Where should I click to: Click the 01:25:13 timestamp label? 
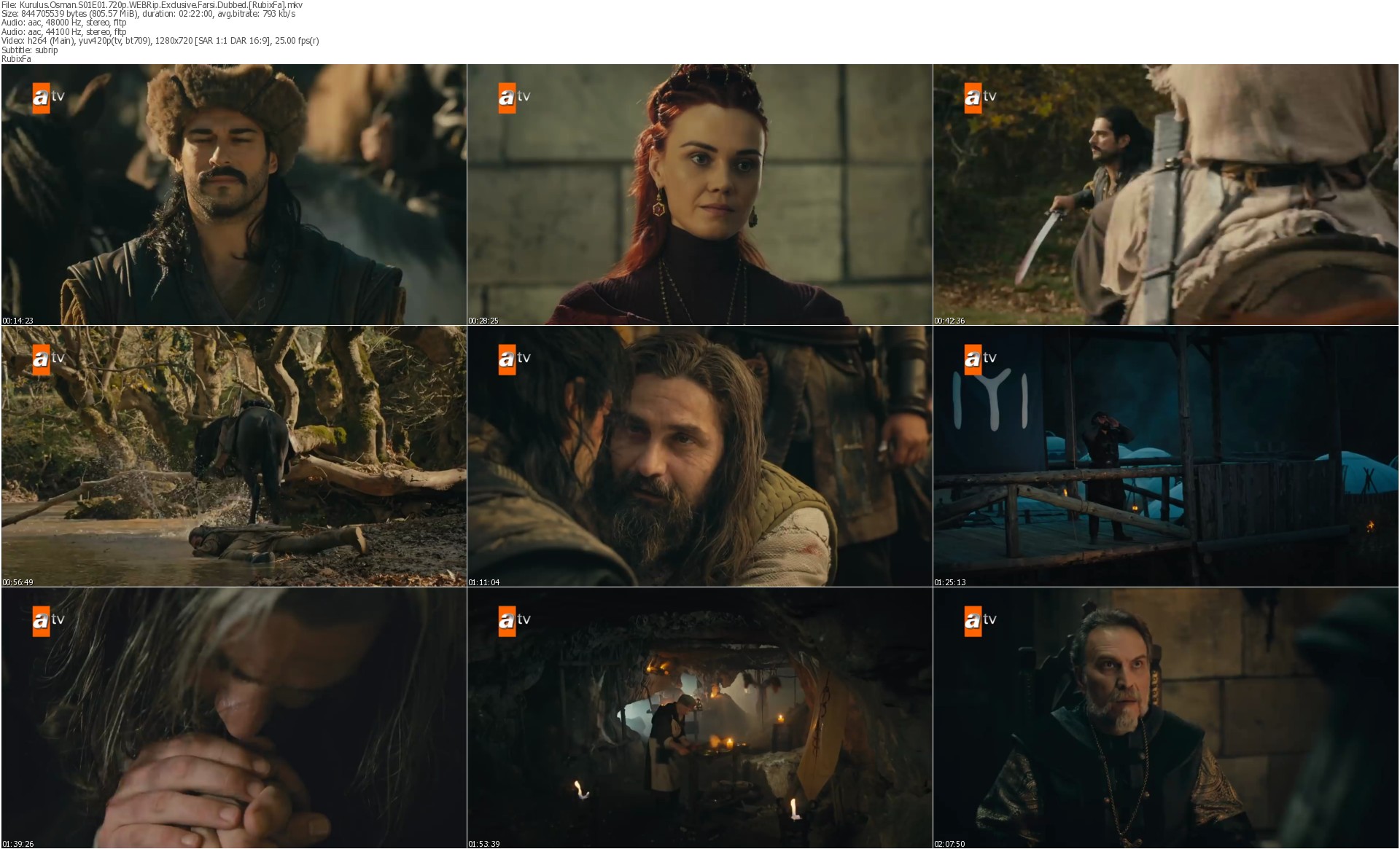[949, 582]
